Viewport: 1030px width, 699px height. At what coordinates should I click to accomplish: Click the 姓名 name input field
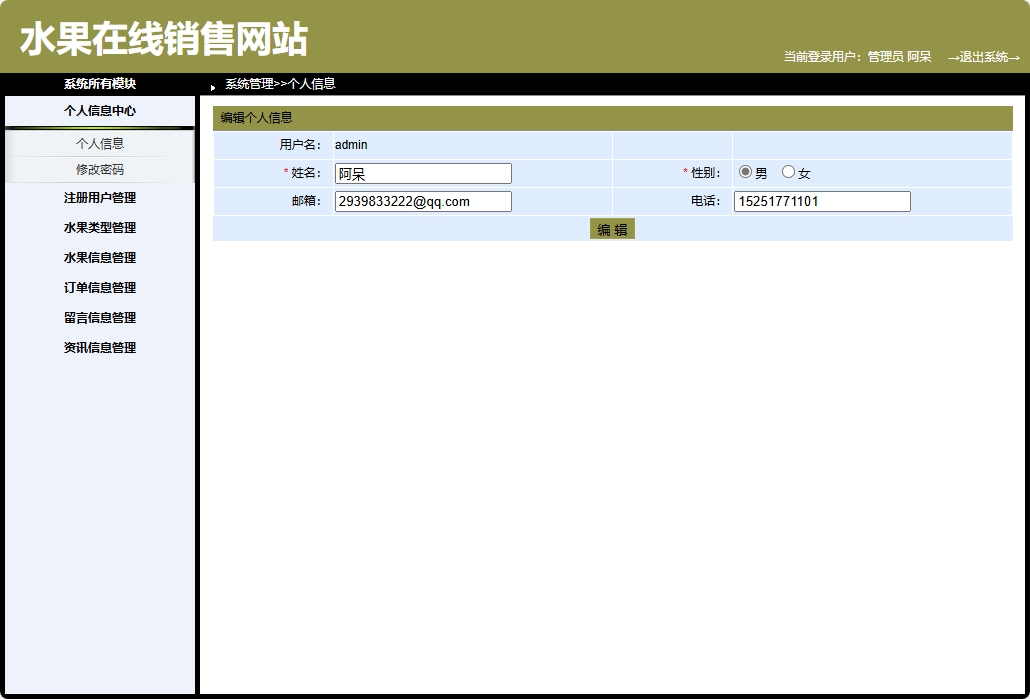pyautogui.click(x=422, y=172)
